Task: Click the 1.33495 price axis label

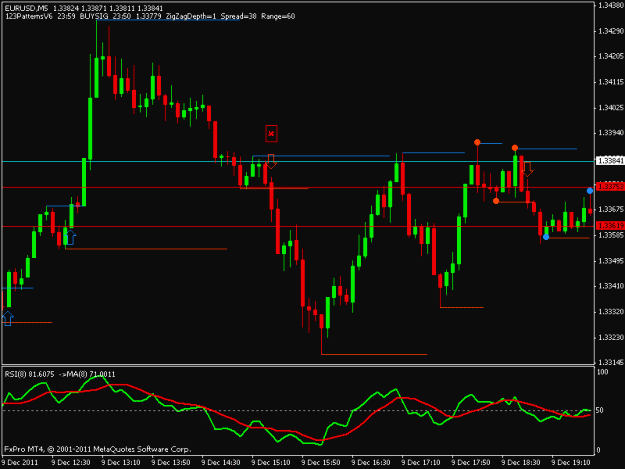Action: point(611,261)
